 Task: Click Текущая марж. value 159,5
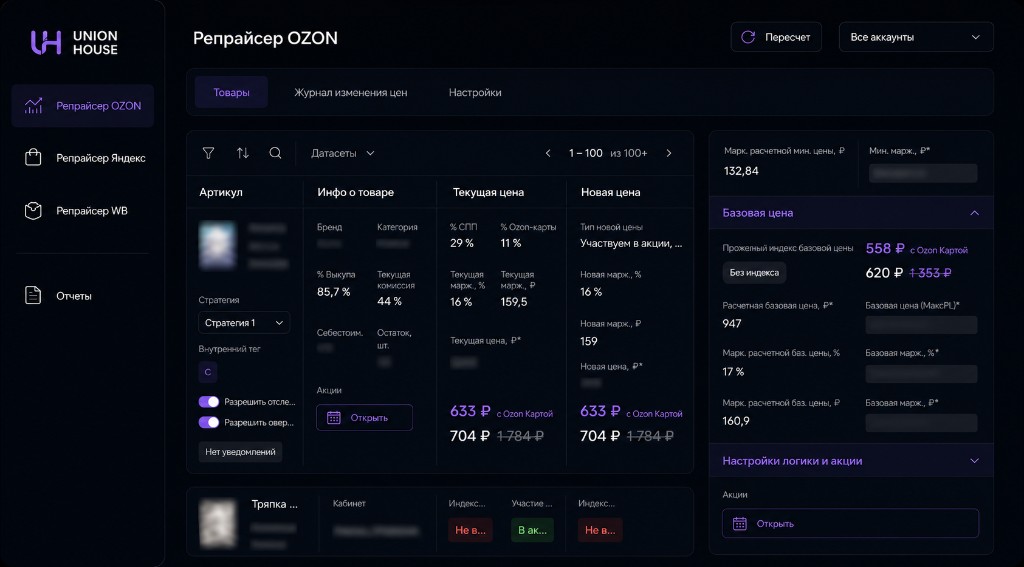pyautogui.click(x=513, y=302)
